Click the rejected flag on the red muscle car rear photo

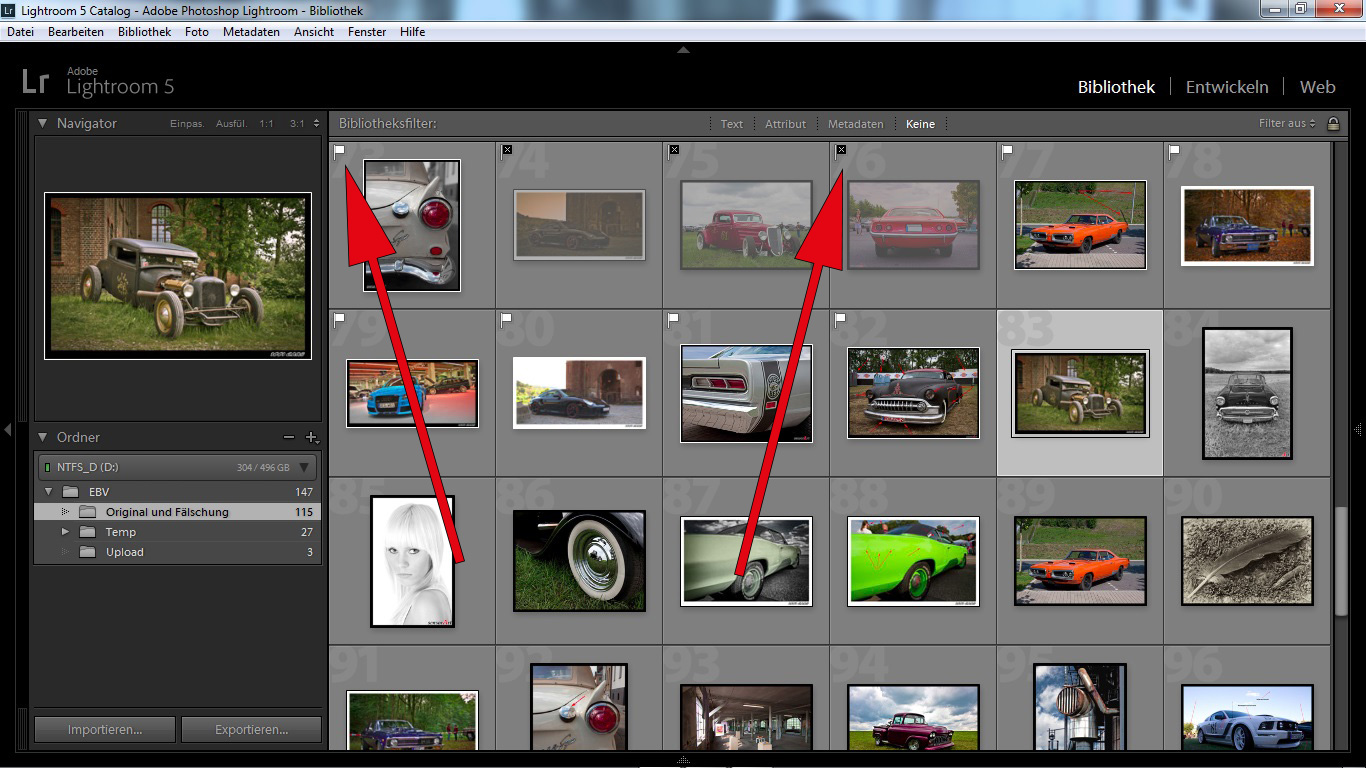pyautogui.click(x=841, y=149)
